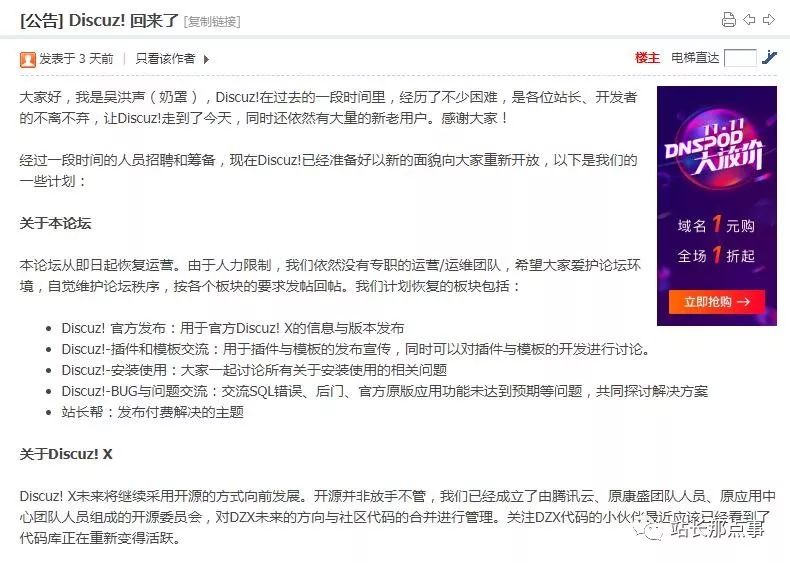Click the 只看该作者 link

(x=165, y=59)
